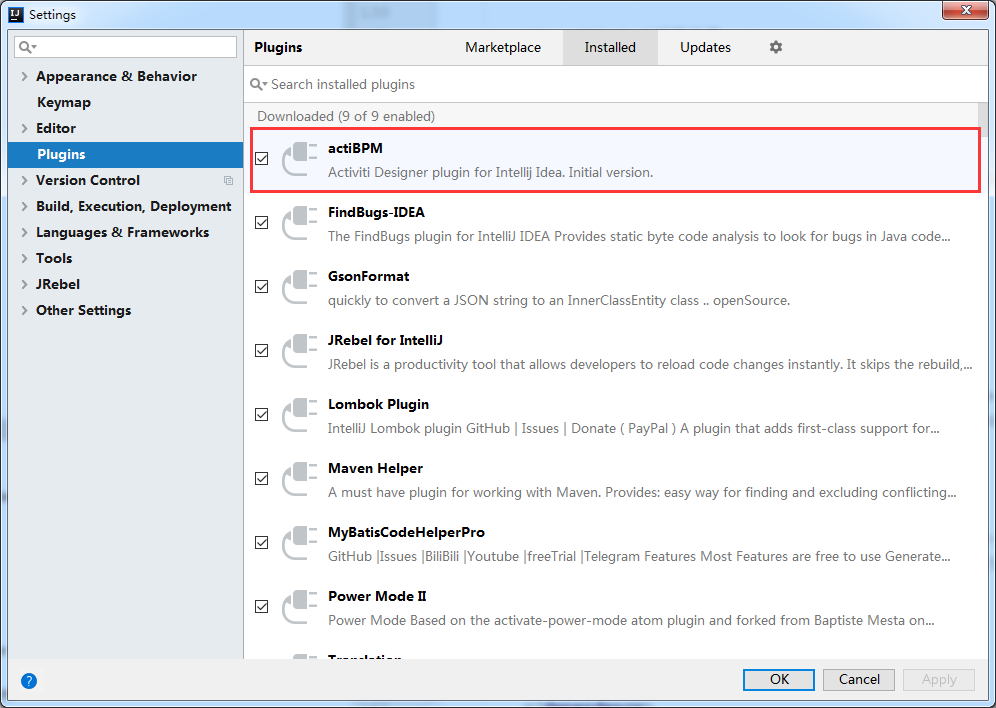Click the IntelliJ logo in the title bar
This screenshot has height=708, width=996.
tap(16, 14)
